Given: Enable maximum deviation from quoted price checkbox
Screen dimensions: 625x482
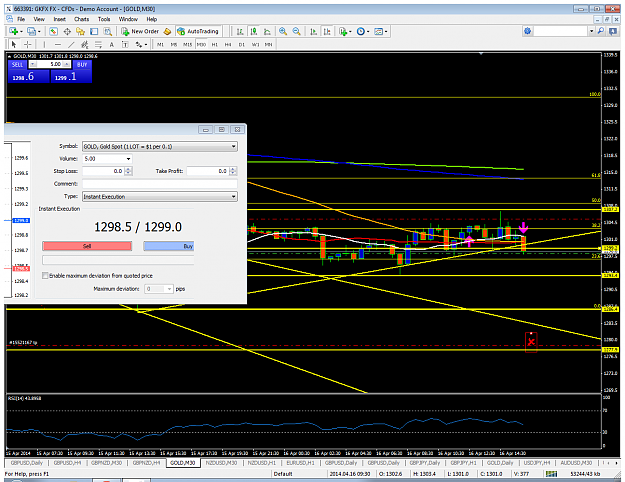Looking at the screenshot, I should click(x=45, y=275).
